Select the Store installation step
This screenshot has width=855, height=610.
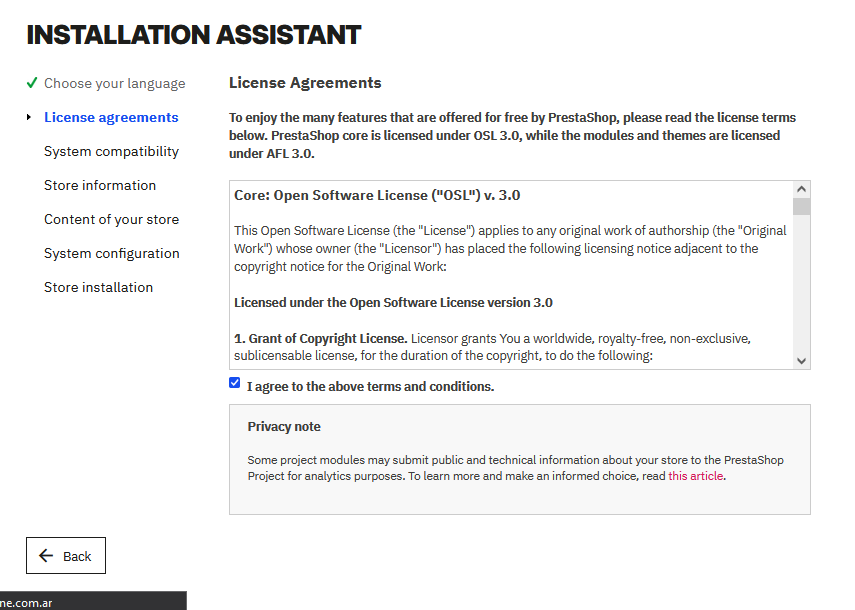coord(98,287)
